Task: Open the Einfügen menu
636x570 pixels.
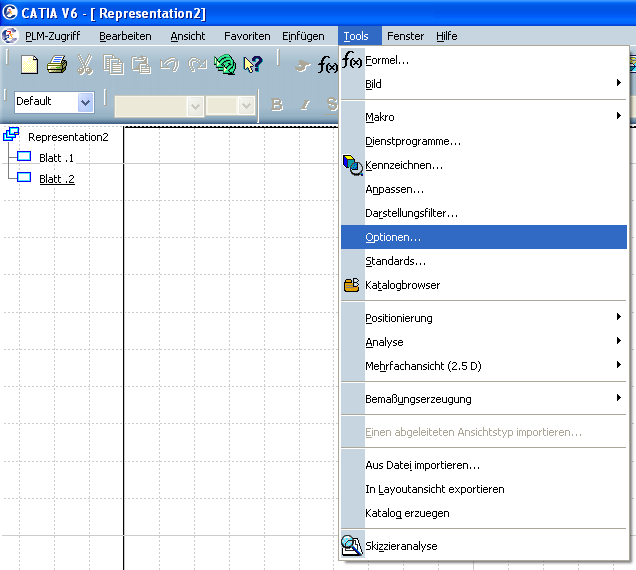Action: click(303, 36)
